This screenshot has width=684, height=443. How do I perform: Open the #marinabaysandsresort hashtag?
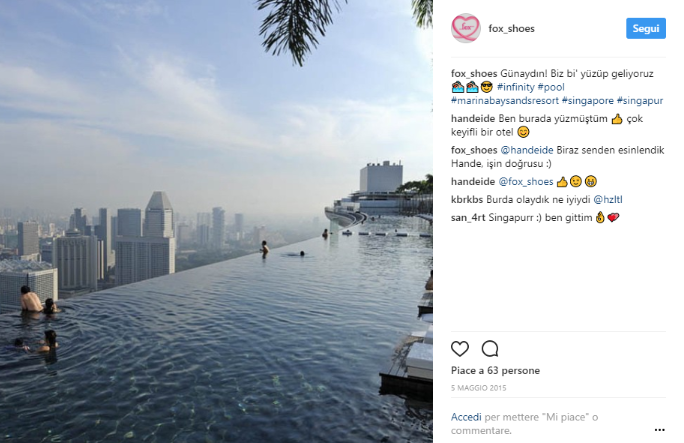pyautogui.click(x=505, y=101)
